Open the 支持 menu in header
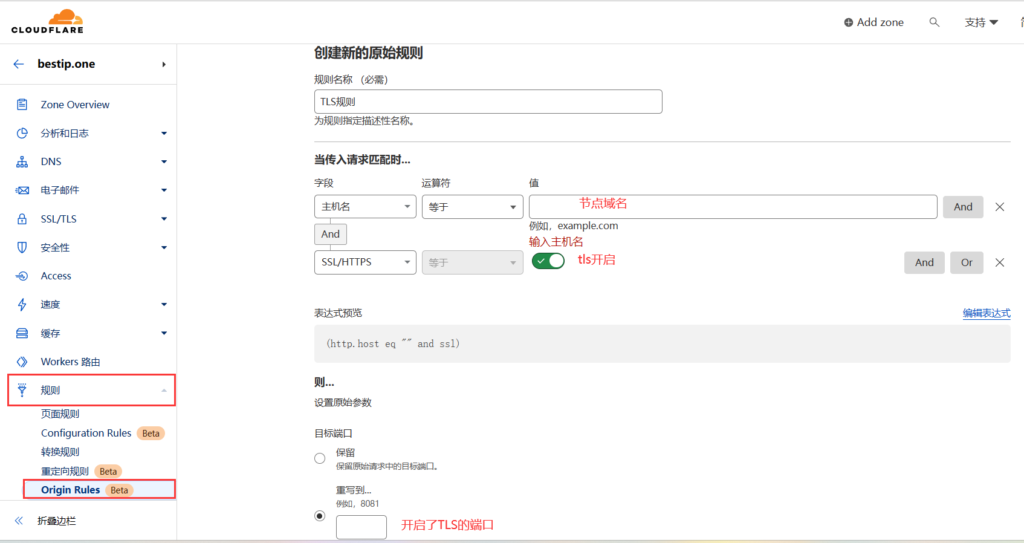The image size is (1024, 543). [x=980, y=22]
